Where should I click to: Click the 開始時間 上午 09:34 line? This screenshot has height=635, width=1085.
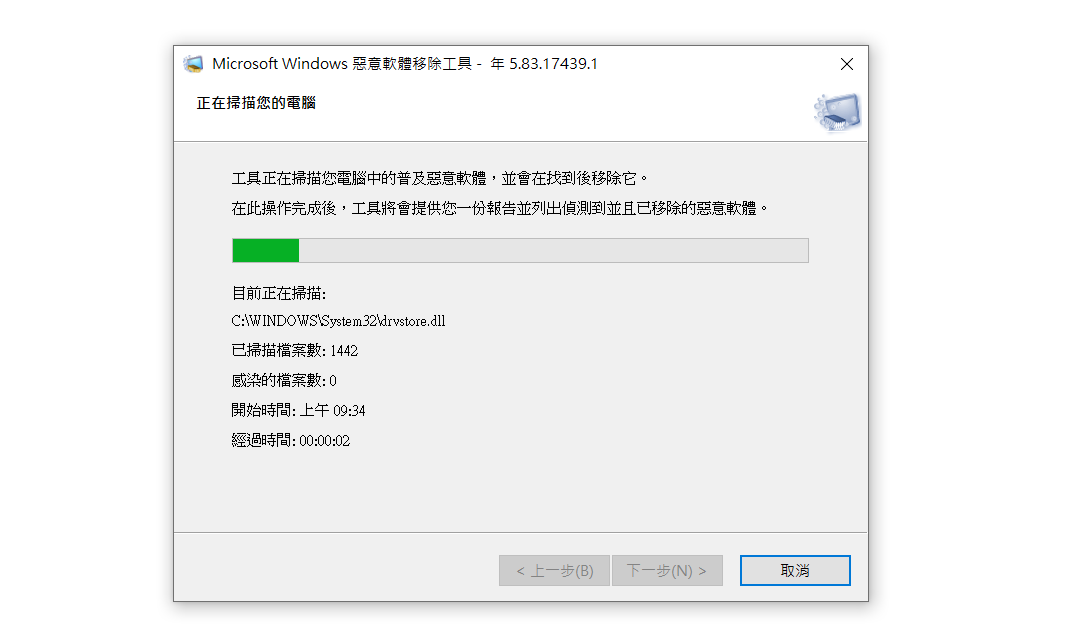coord(298,411)
